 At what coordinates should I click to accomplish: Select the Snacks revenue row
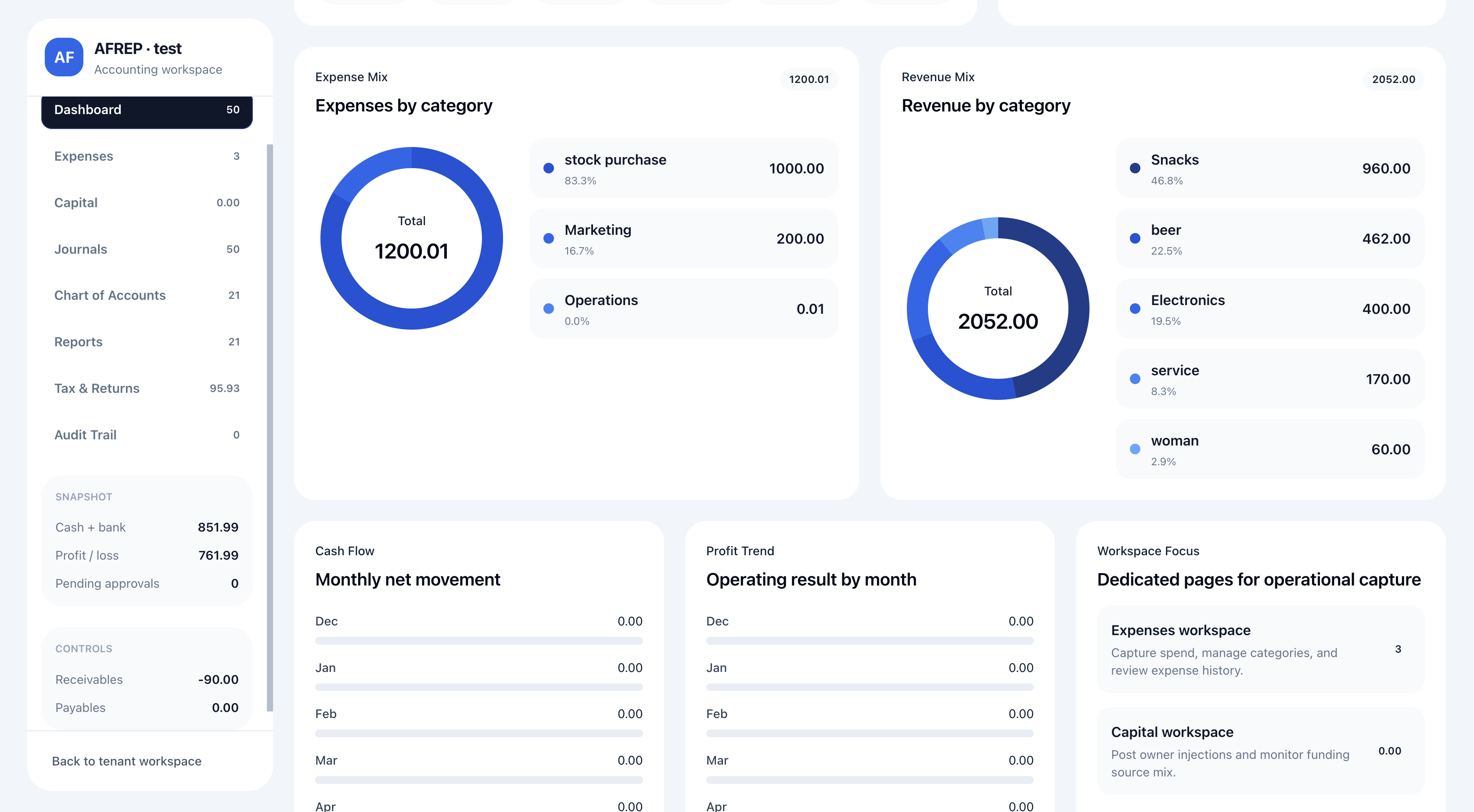(x=1270, y=168)
